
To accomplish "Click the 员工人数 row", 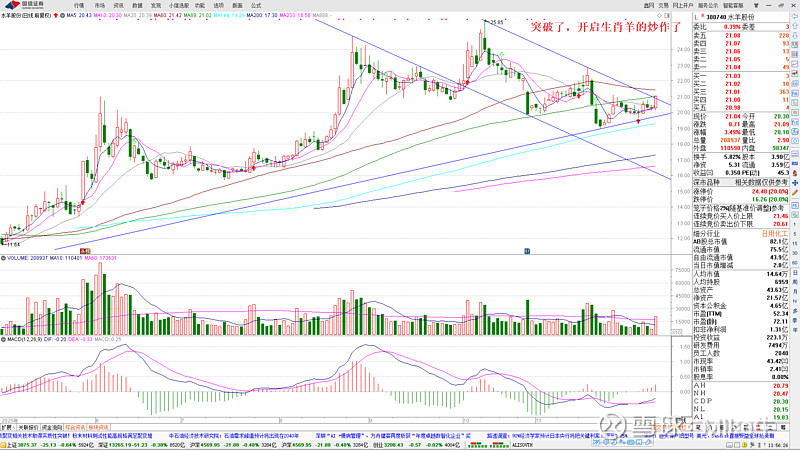I will coord(741,353).
